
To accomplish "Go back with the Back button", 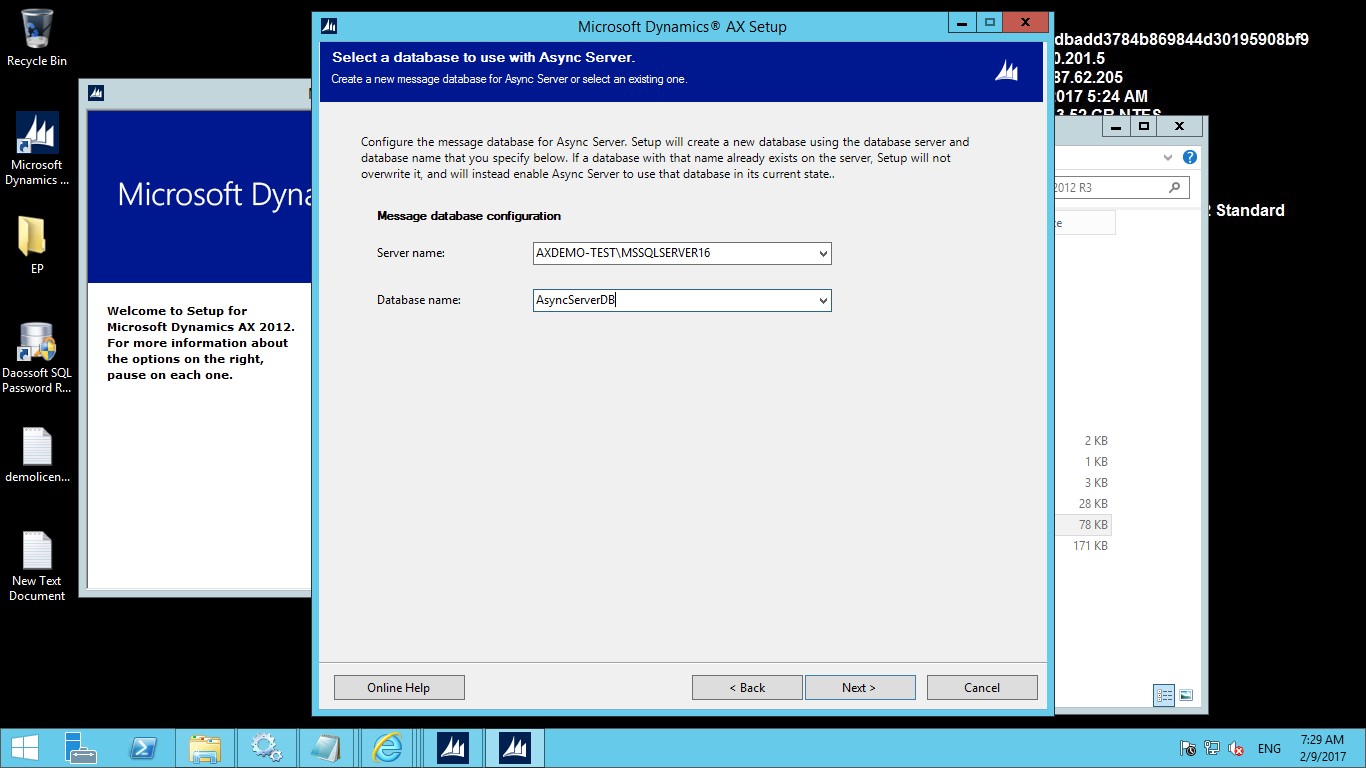I will [x=747, y=687].
